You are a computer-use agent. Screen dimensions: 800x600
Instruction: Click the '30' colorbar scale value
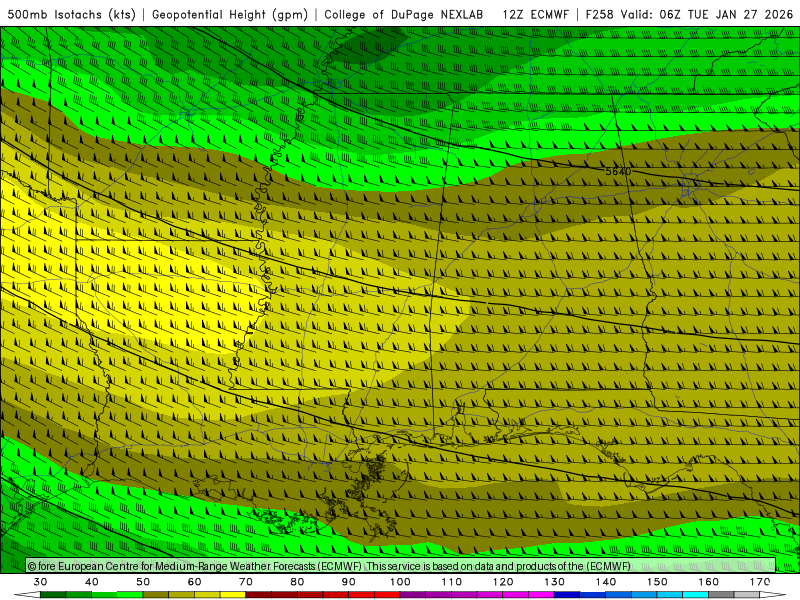point(40,582)
